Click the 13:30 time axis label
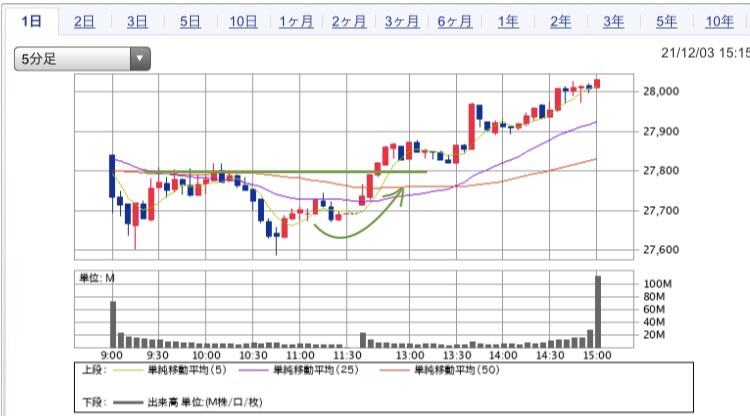 [x=457, y=355]
